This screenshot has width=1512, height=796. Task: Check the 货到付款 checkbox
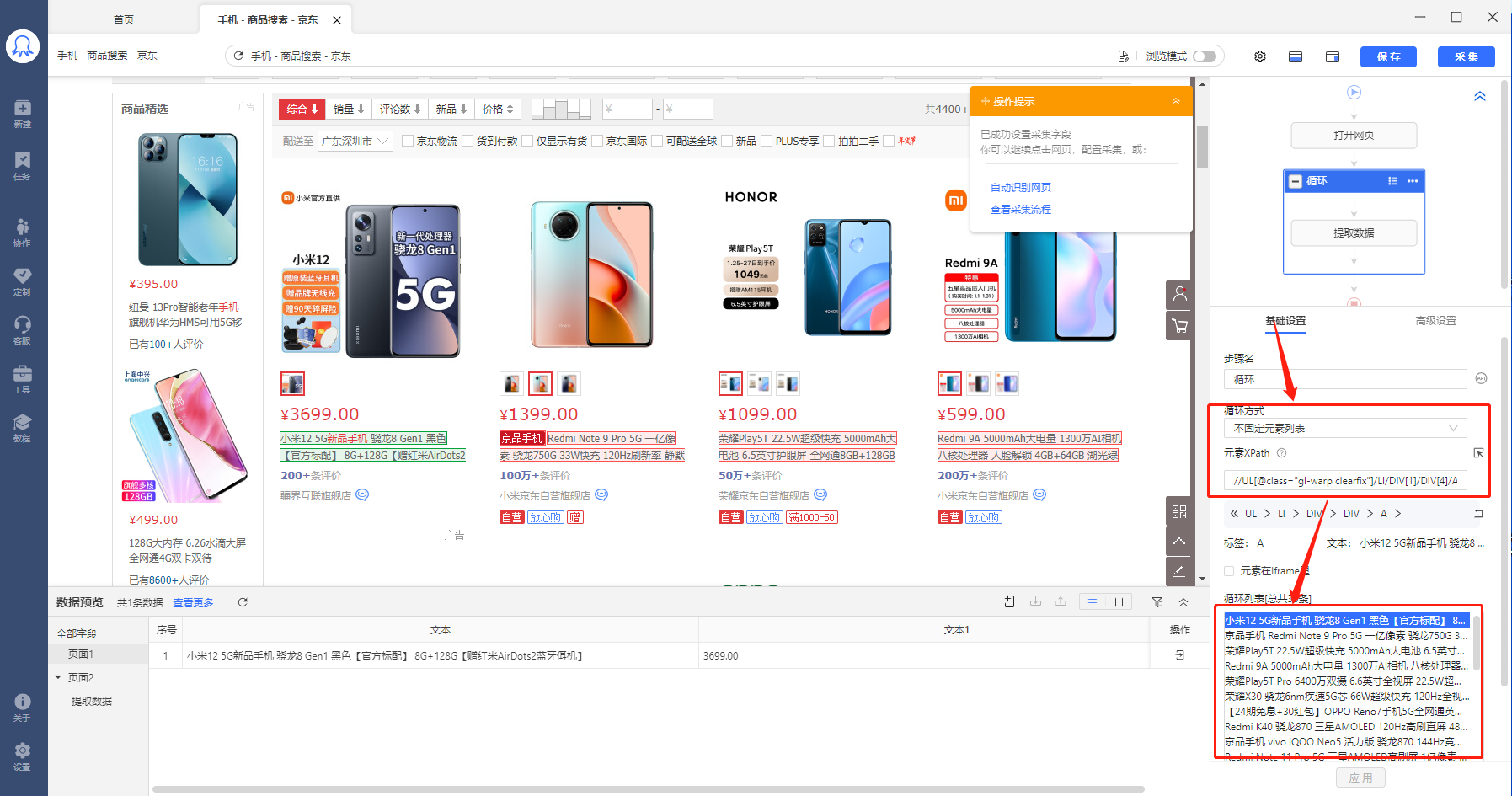pos(468,141)
